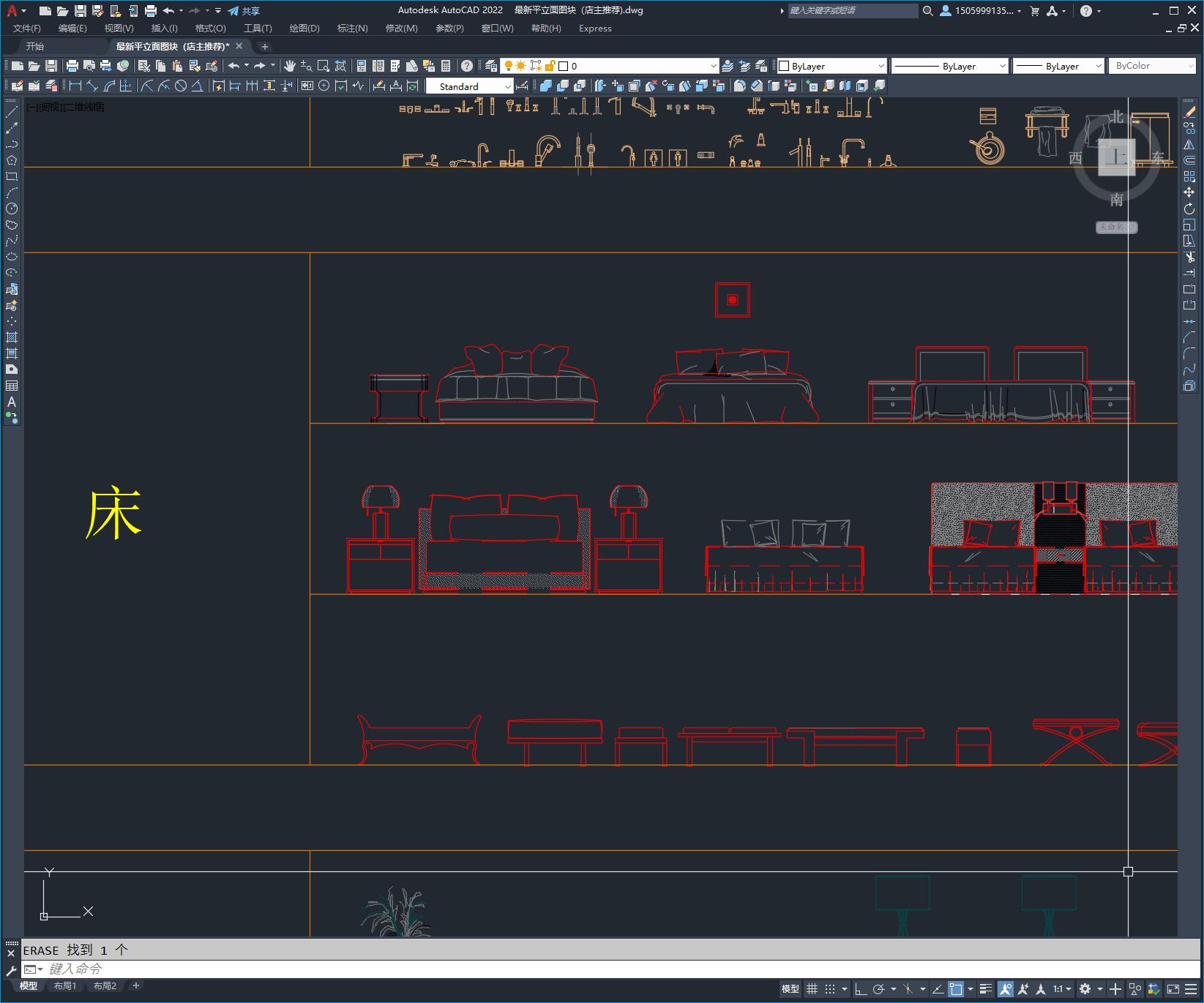This screenshot has width=1204, height=1003.
Task: Select the Erase tool in Modify toolbar
Action: (x=1189, y=112)
